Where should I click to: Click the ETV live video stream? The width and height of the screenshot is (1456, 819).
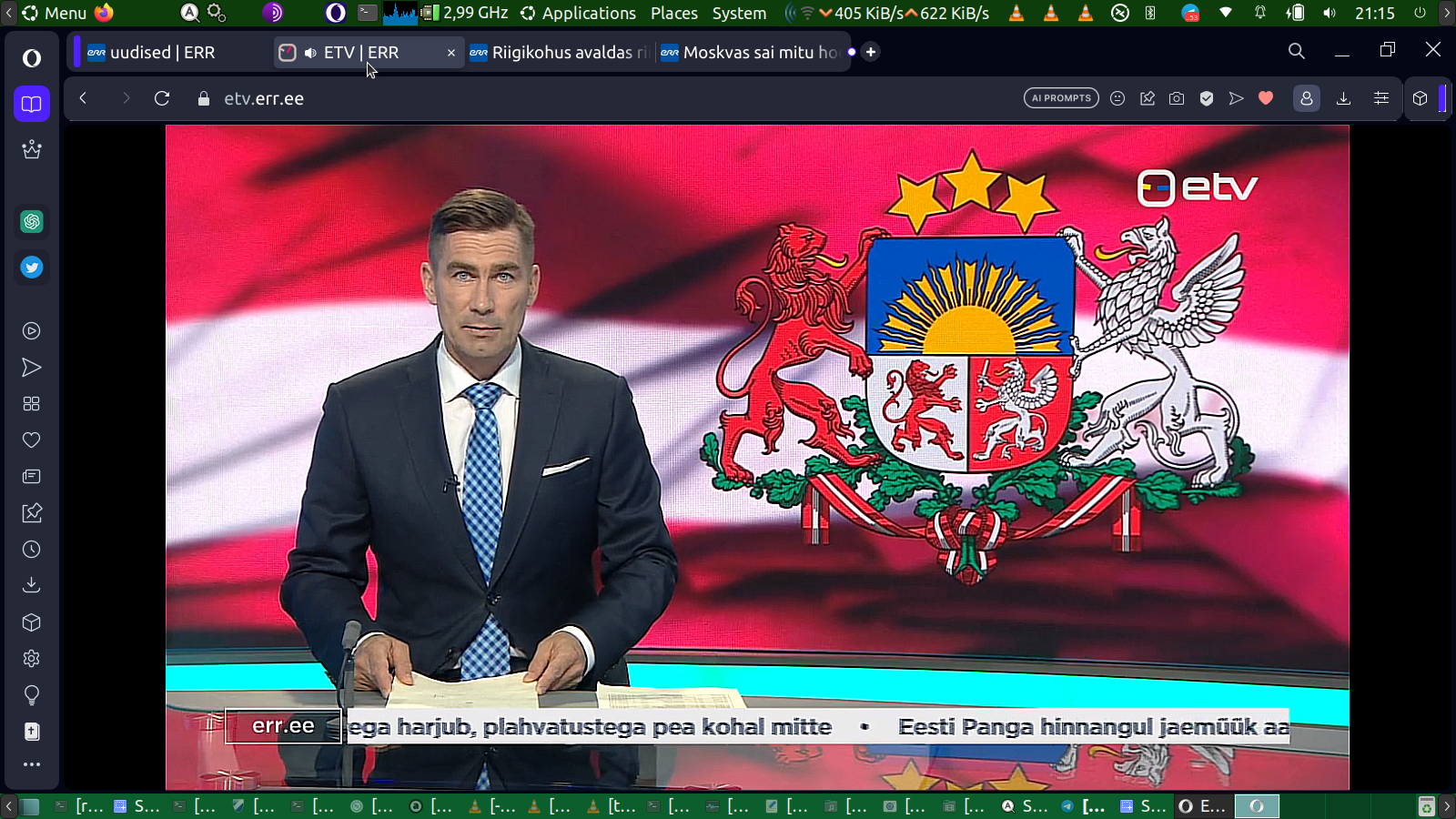pyautogui.click(x=757, y=457)
